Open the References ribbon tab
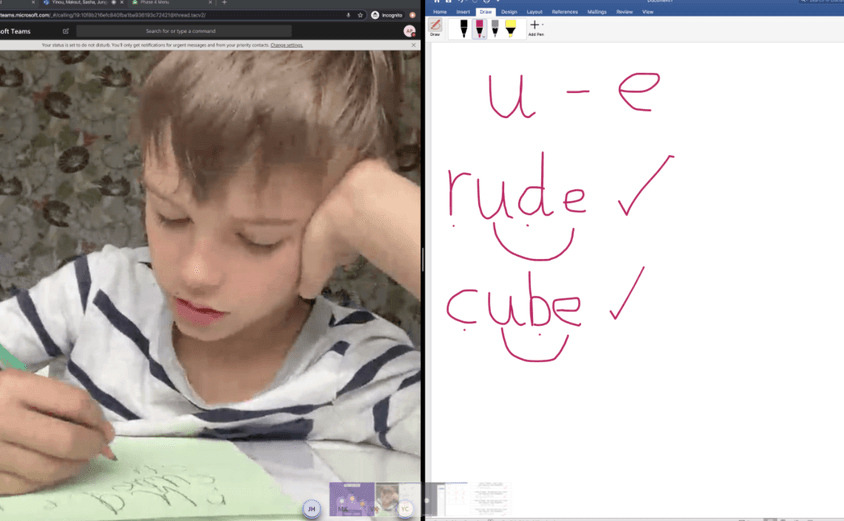Image resolution: width=844 pixels, height=521 pixels. [x=565, y=12]
